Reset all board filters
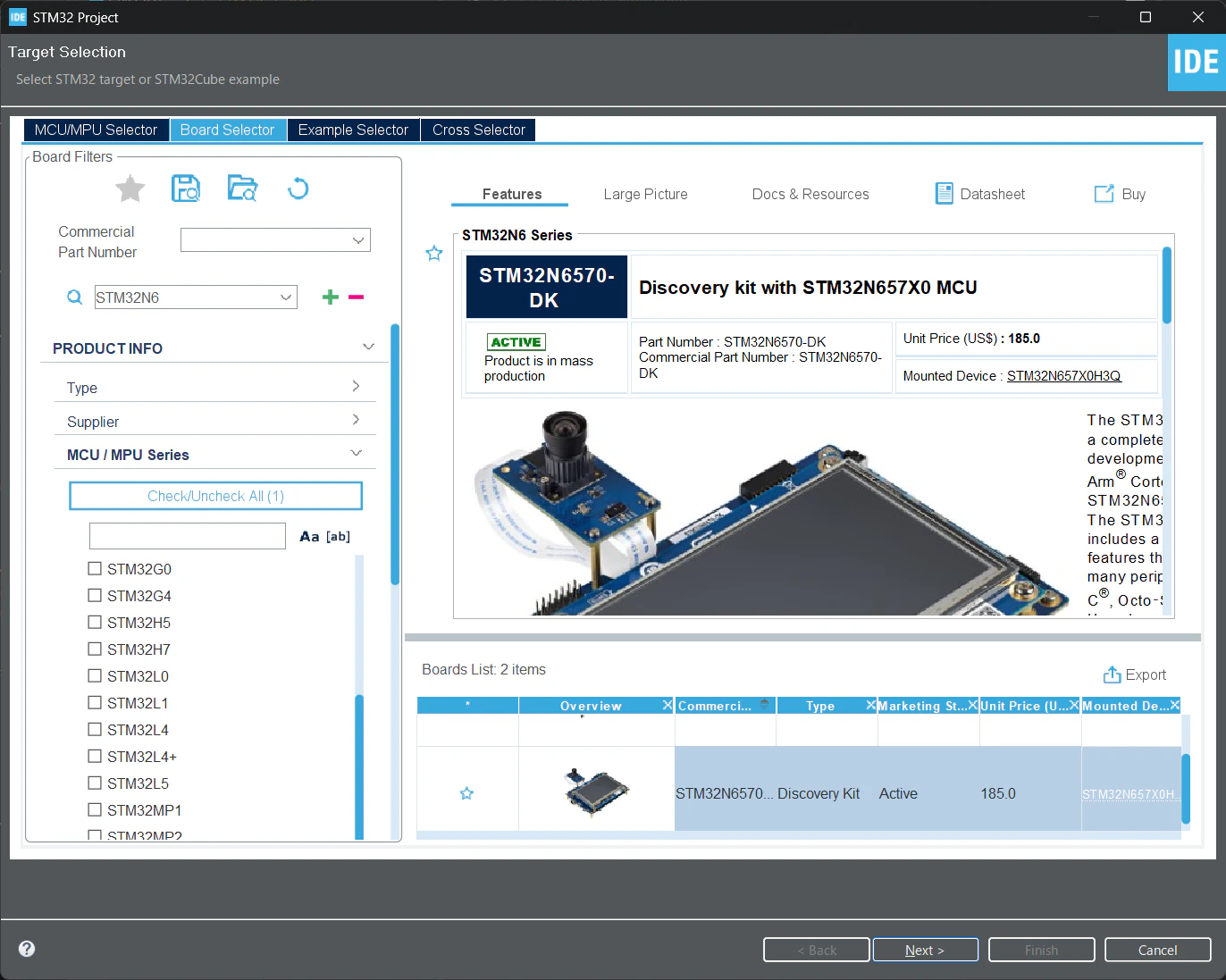This screenshot has height=980, width=1226. (298, 188)
